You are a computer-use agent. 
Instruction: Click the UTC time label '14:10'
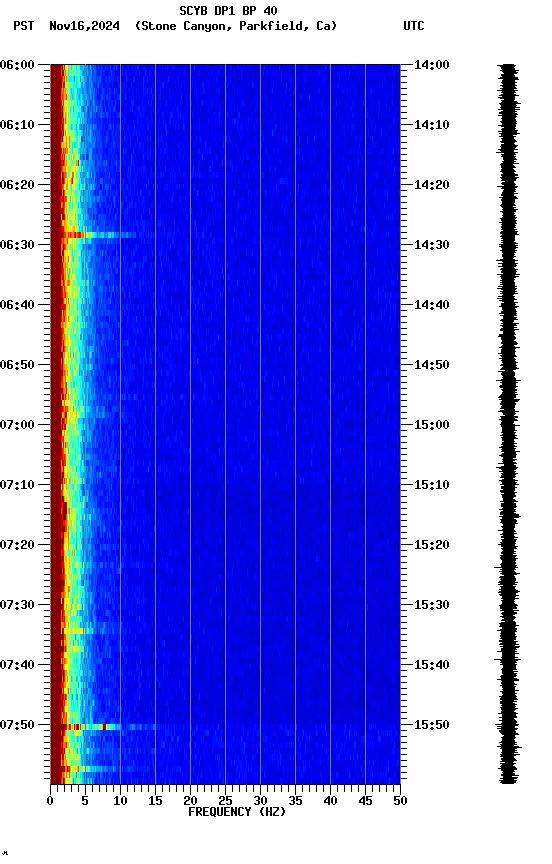432,125
